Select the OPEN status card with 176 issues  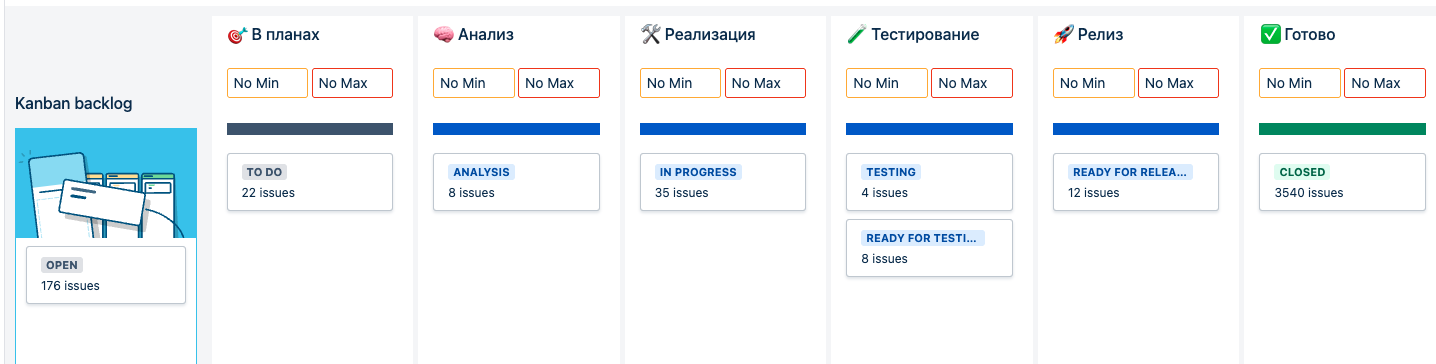[x=106, y=275]
